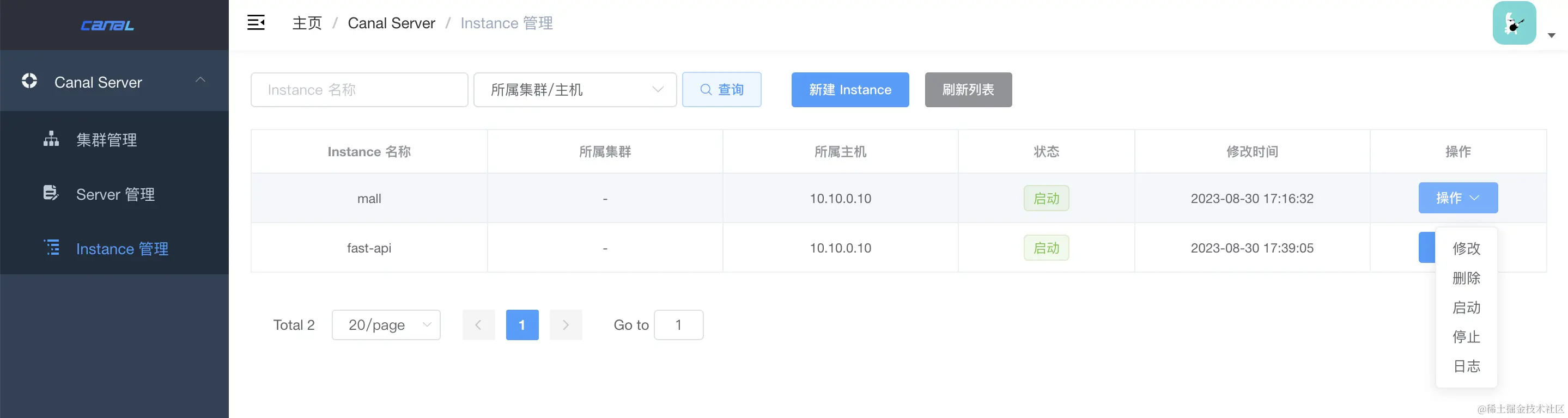Choose 启动 from the action menu
The width and height of the screenshot is (1568, 418).
pos(1466,308)
